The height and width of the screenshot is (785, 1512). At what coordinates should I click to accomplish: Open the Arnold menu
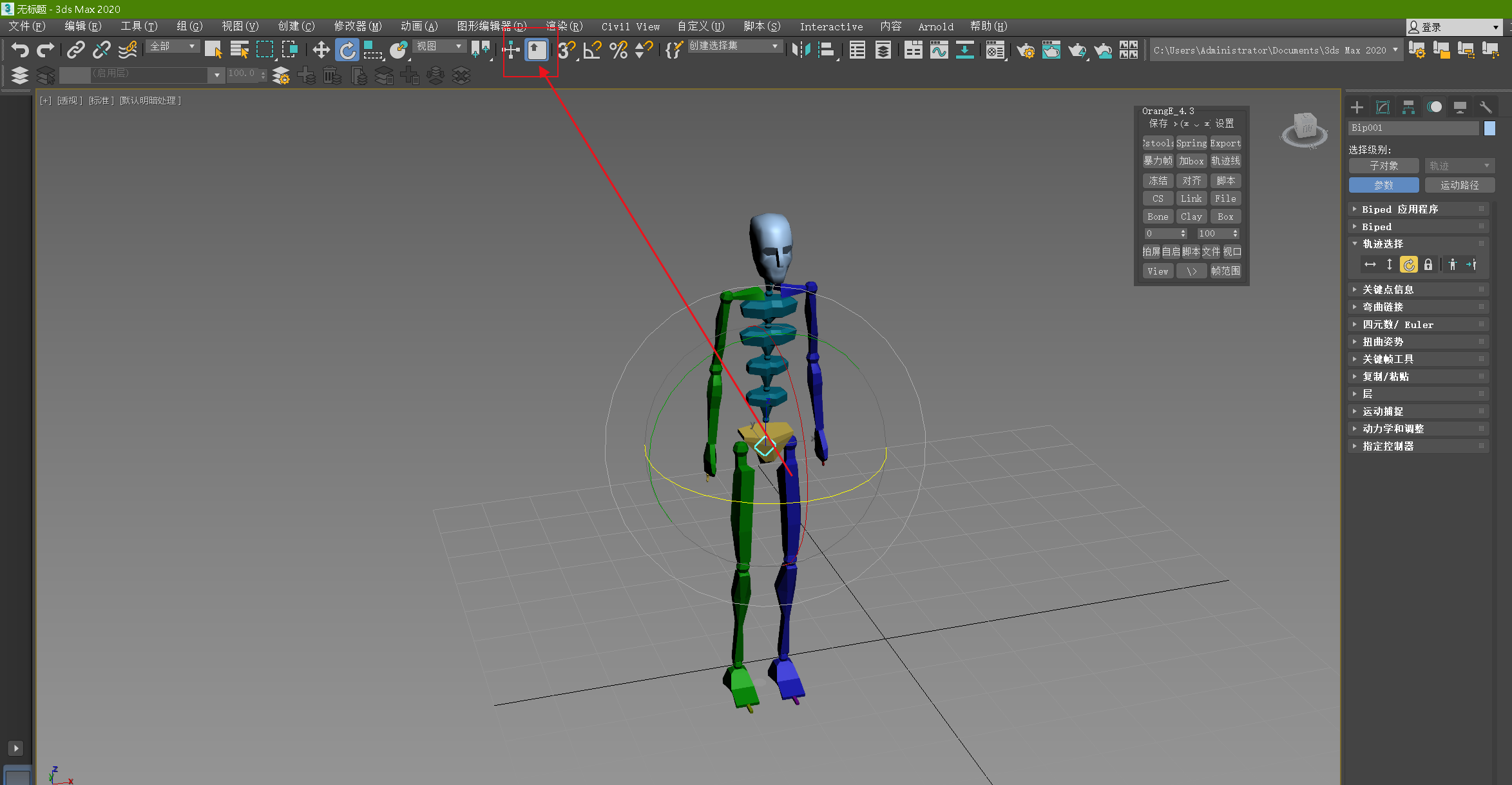point(935,26)
